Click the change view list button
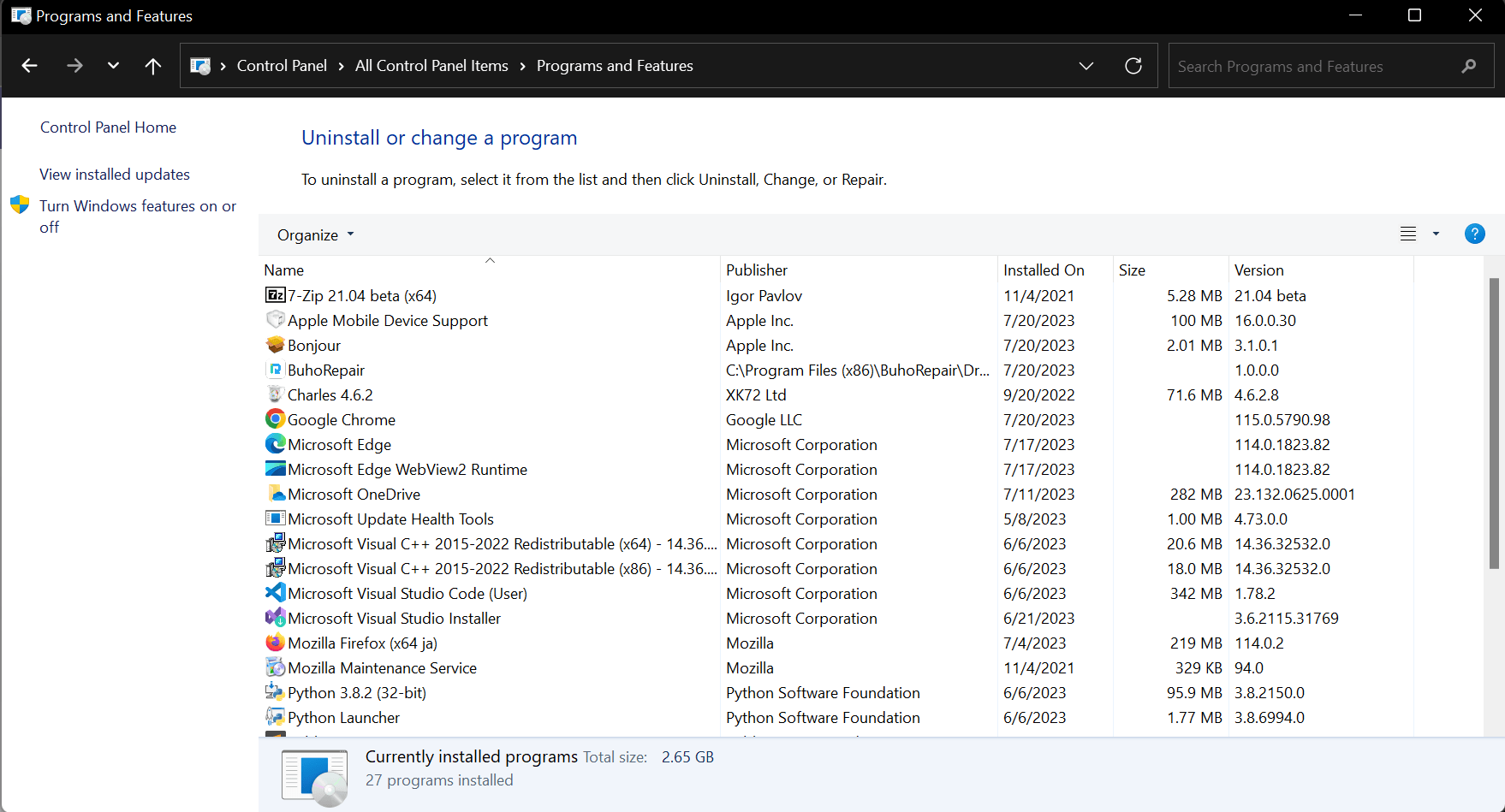 point(1408,234)
